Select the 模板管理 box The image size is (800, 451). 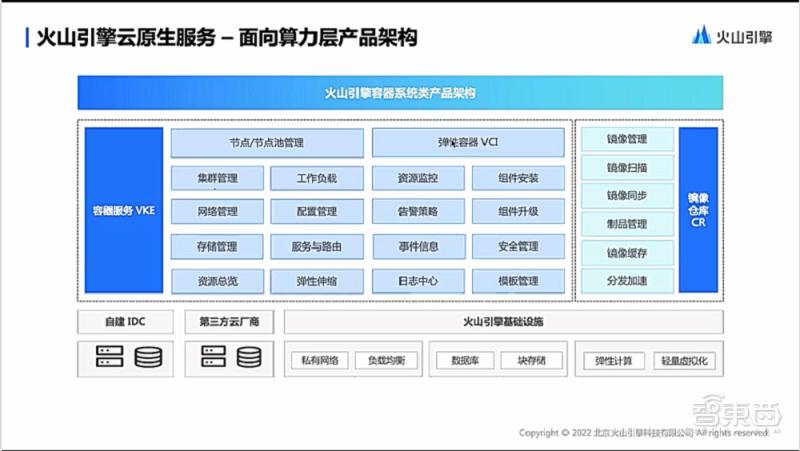tap(518, 281)
